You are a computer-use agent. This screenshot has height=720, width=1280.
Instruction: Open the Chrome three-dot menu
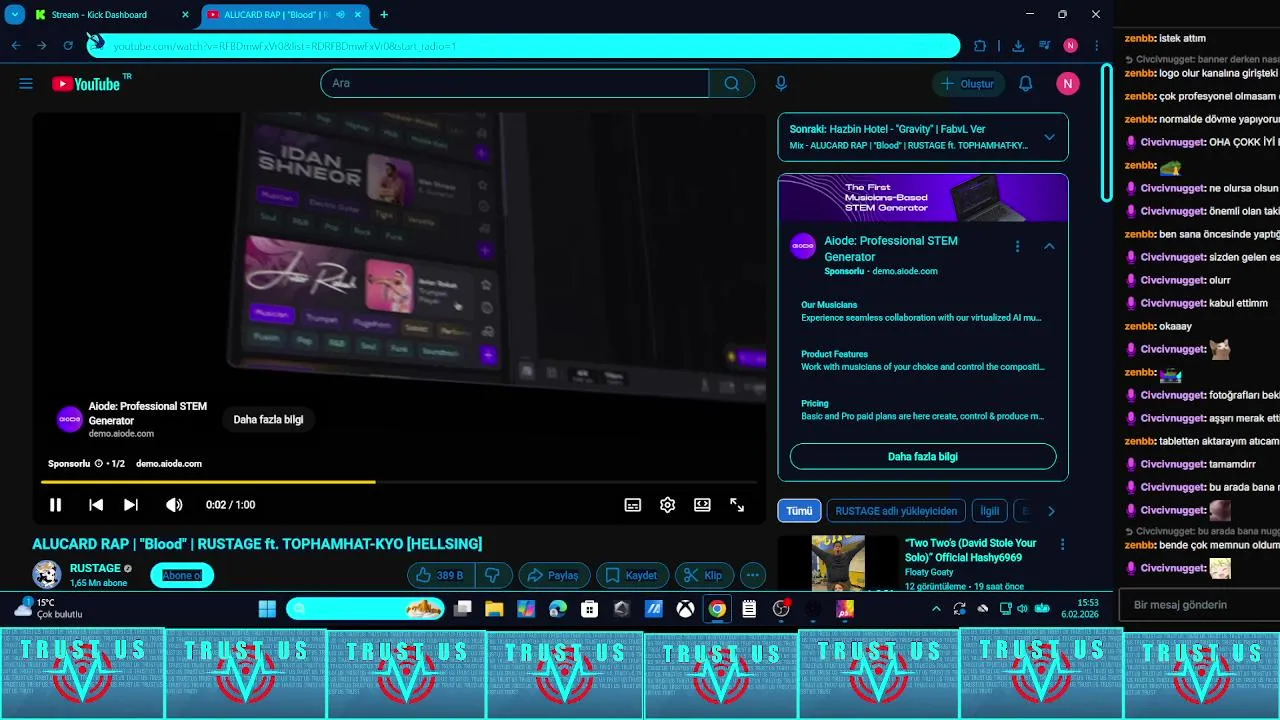pos(1097,46)
